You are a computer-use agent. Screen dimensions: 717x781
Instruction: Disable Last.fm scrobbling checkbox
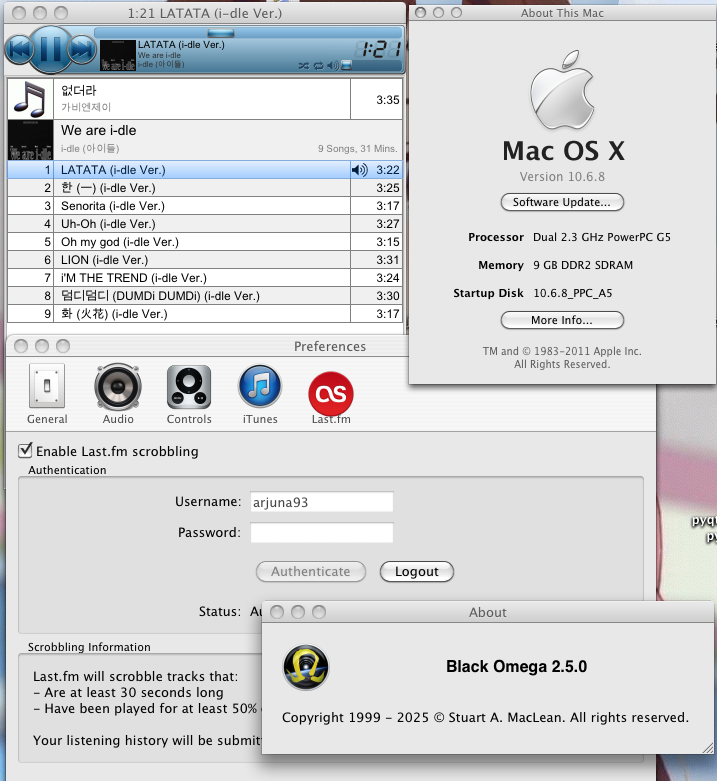coord(25,450)
